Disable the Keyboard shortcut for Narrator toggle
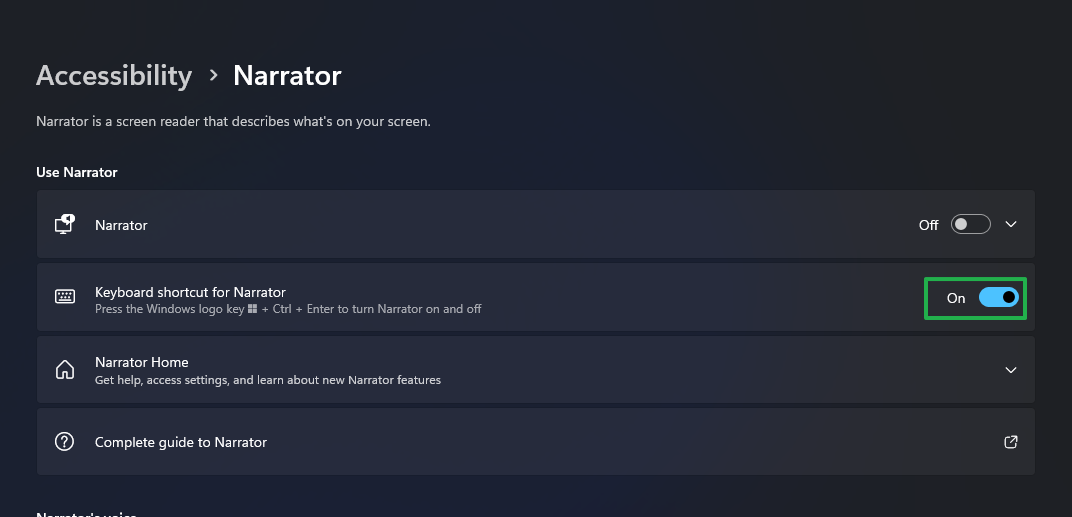The height and width of the screenshot is (517, 1072). (x=998, y=297)
